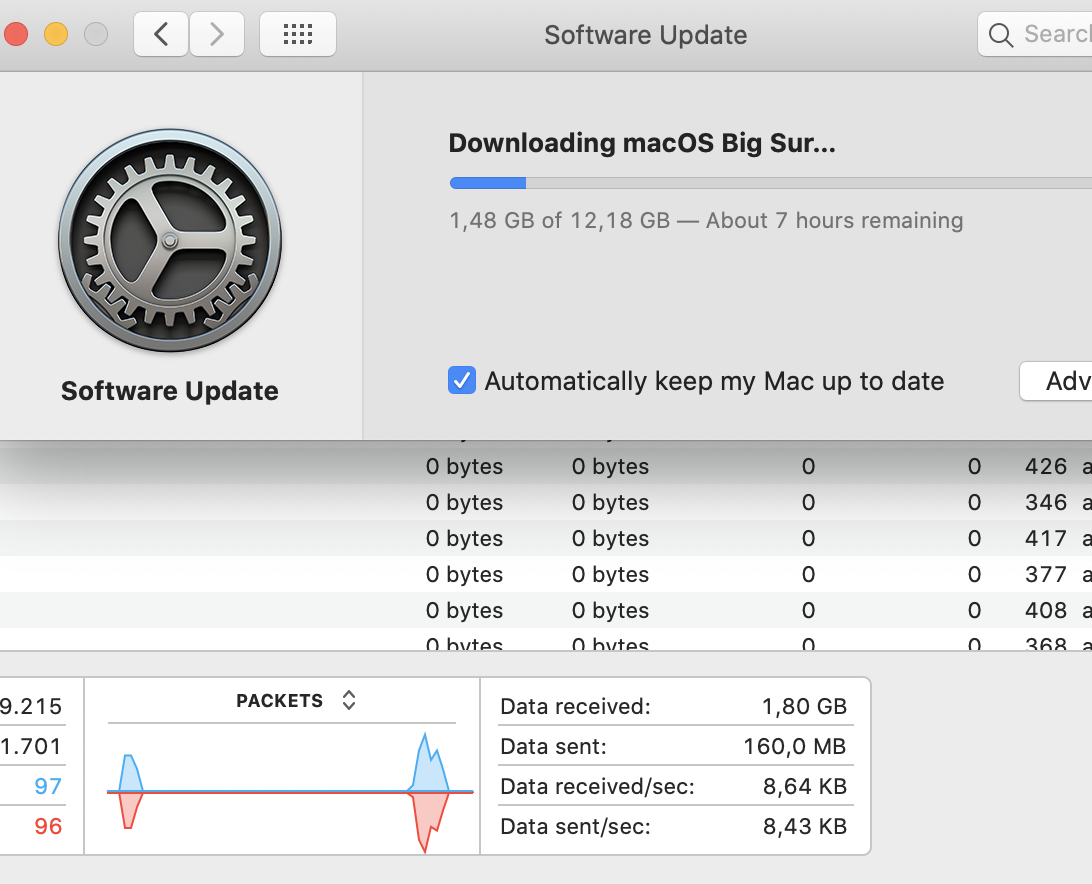Click the packets network activity graph
The image size is (1092, 884).
(x=290, y=792)
